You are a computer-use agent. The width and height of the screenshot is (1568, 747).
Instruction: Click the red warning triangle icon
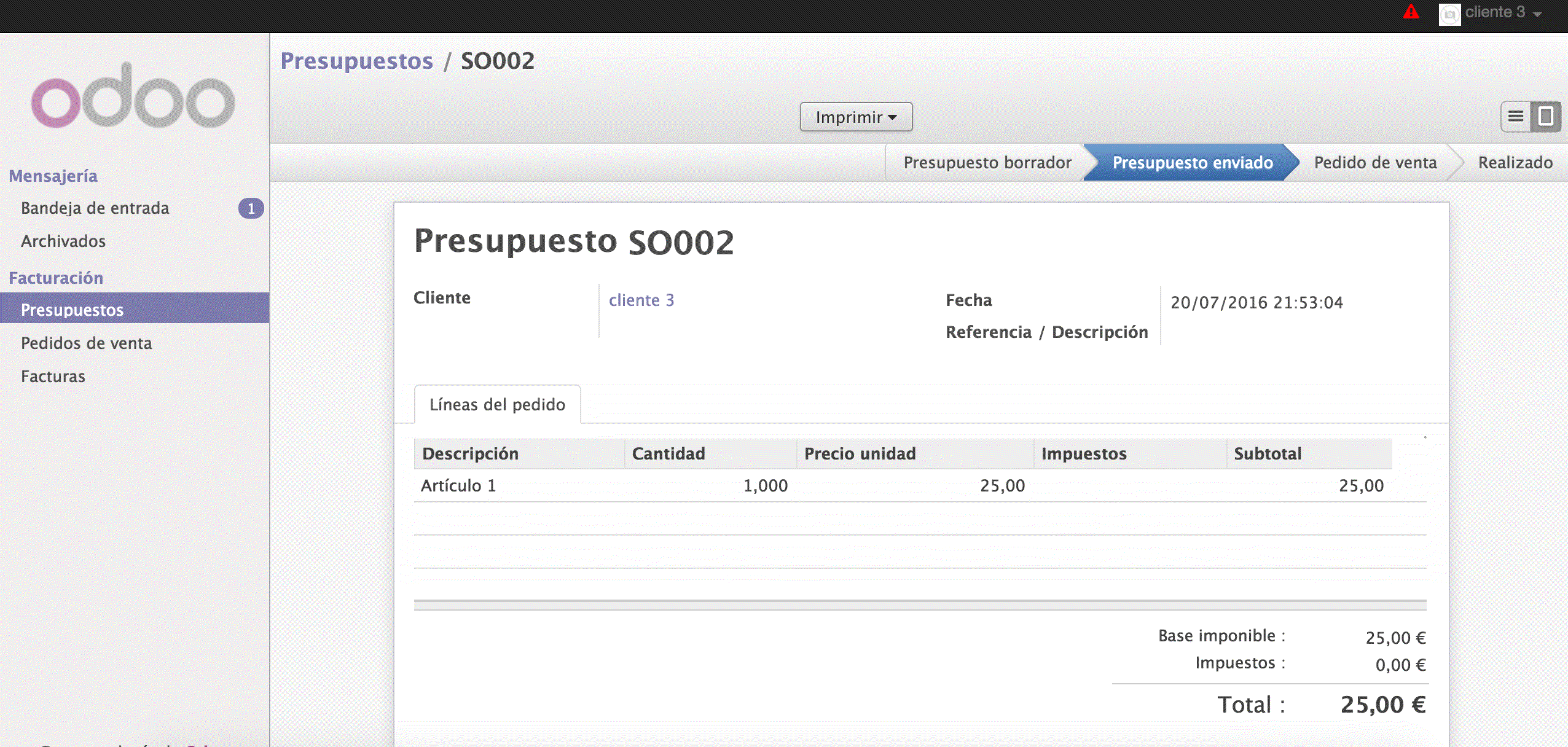pyautogui.click(x=1411, y=12)
